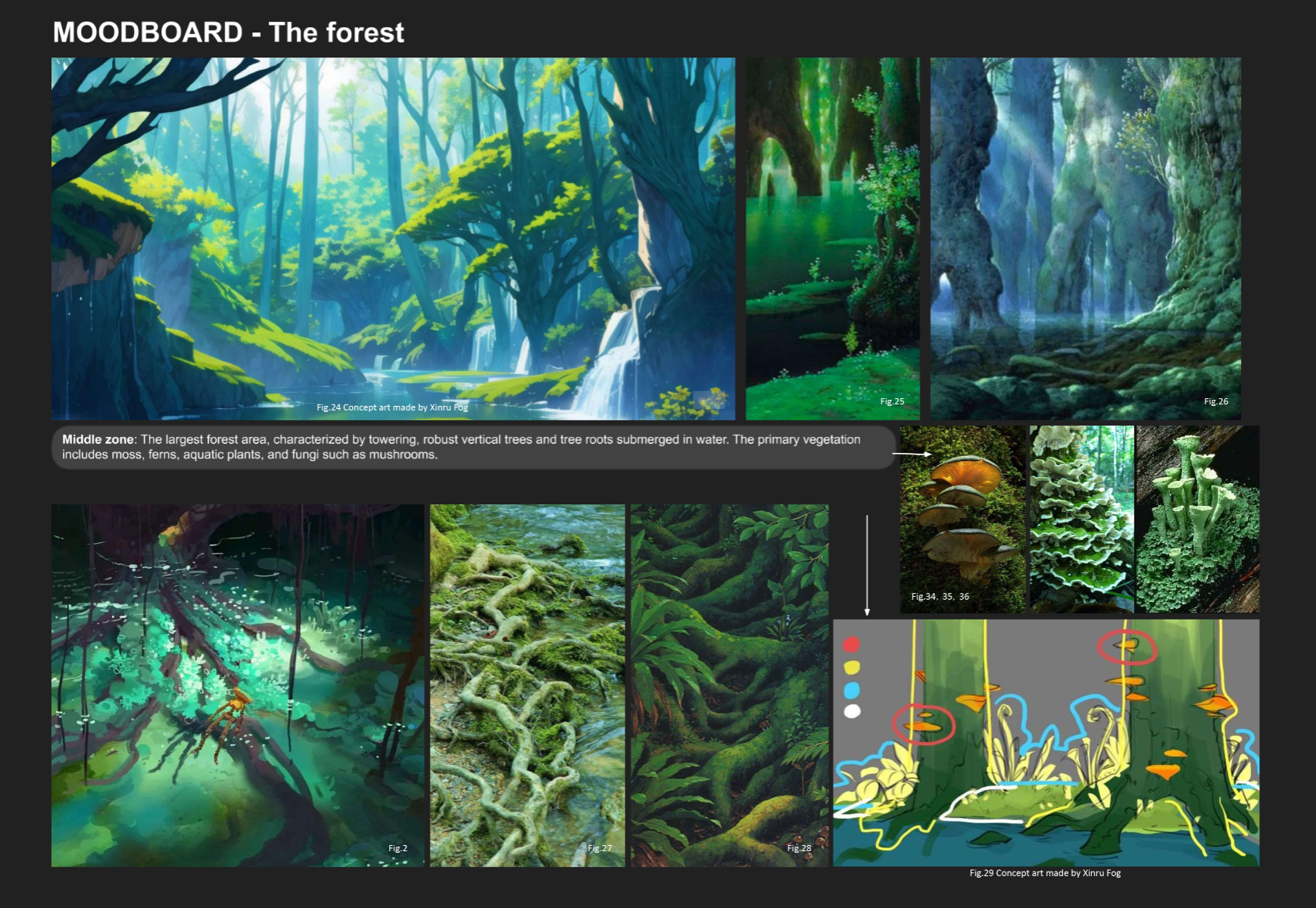Screen dimensions: 1316x908
Task: Open the Fig.25 green forest pond image
Action: [x=832, y=239]
